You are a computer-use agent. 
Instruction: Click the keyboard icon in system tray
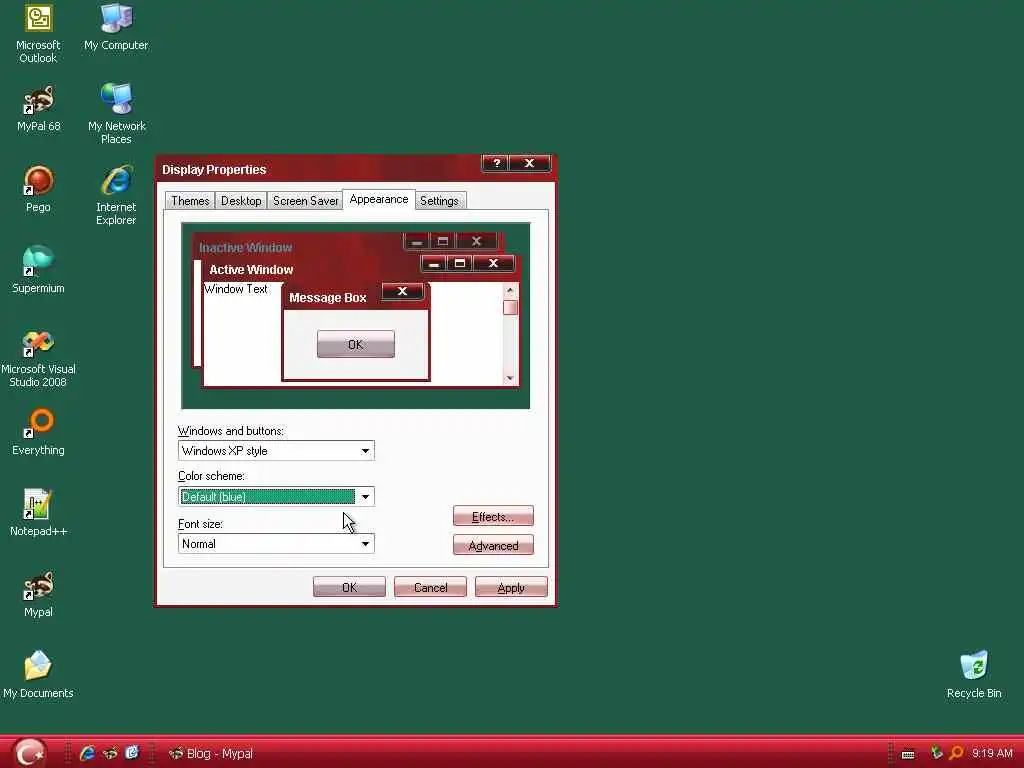click(x=908, y=754)
